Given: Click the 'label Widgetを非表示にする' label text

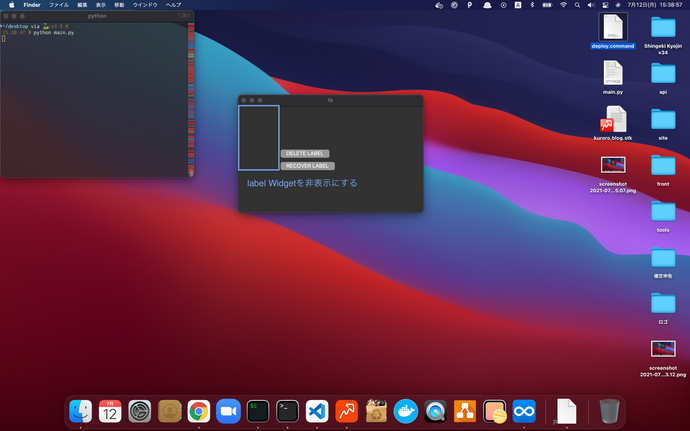Looking at the screenshot, I should point(302,183).
